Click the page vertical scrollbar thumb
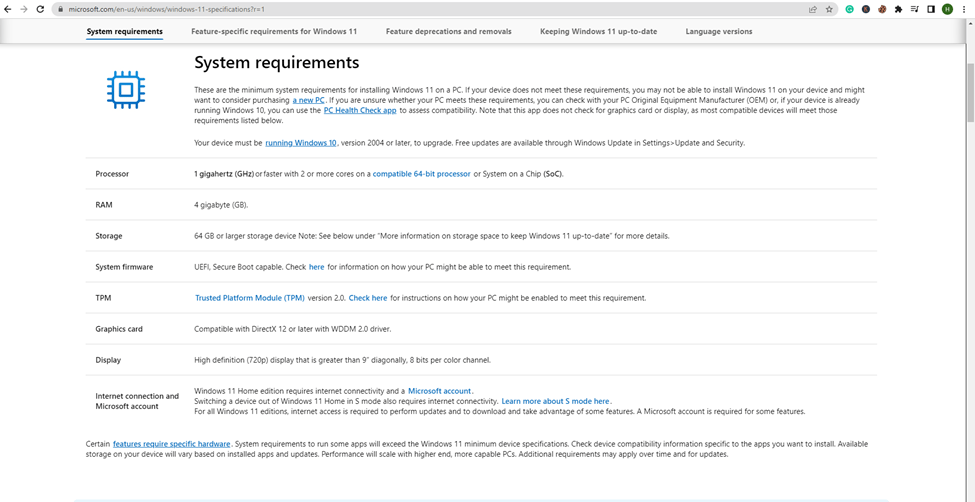This screenshot has width=975, height=502. 970,92
